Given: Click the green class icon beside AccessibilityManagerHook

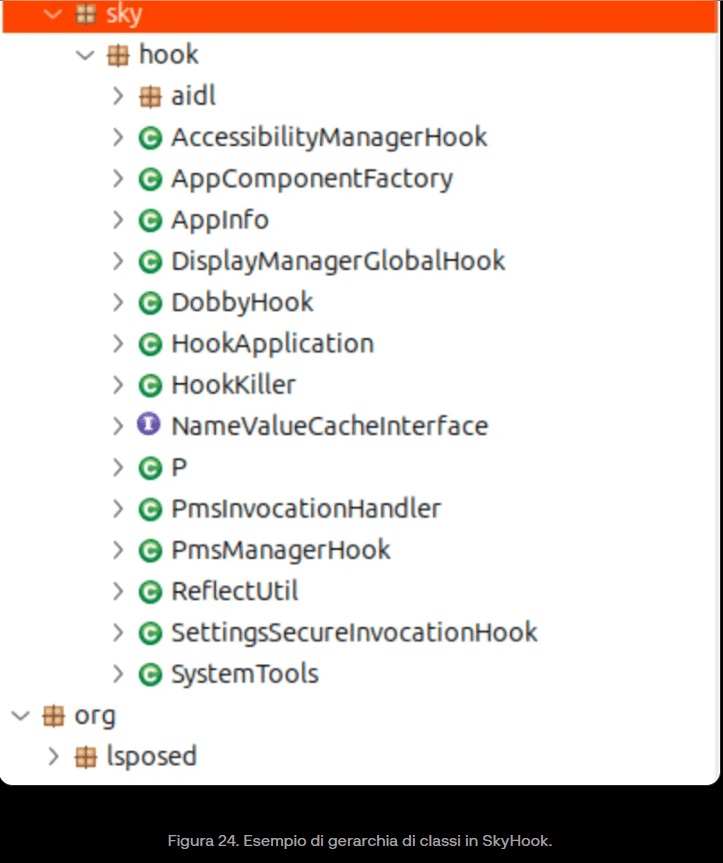Looking at the screenshot, I should tap(150, 138).
